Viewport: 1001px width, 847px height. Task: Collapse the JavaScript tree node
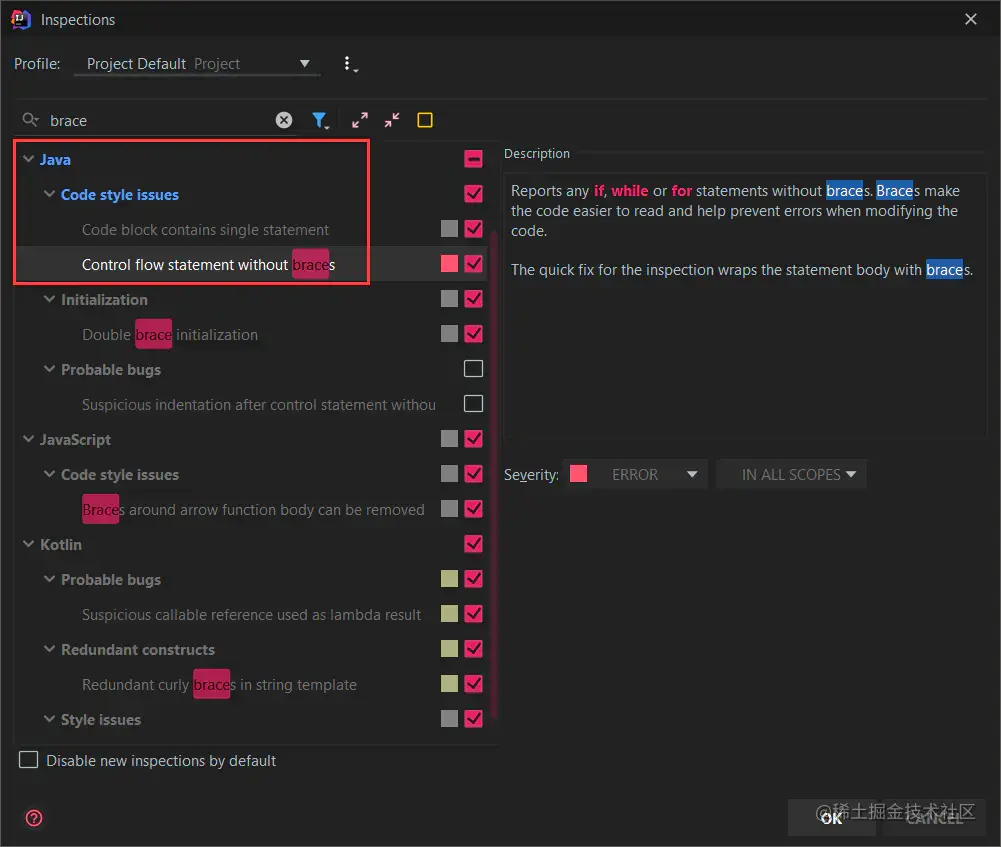coord(28,439)
